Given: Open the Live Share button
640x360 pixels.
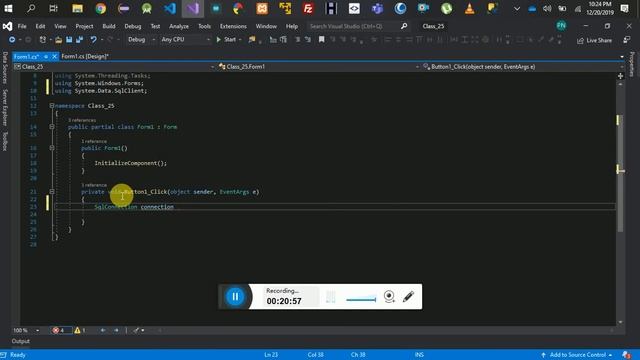Looking at the screenshot, I should click(594, 40).
